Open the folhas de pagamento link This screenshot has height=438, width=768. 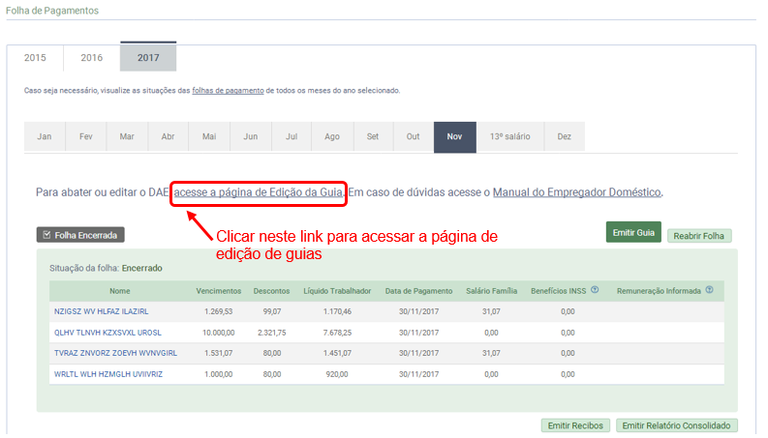(228, 91)
